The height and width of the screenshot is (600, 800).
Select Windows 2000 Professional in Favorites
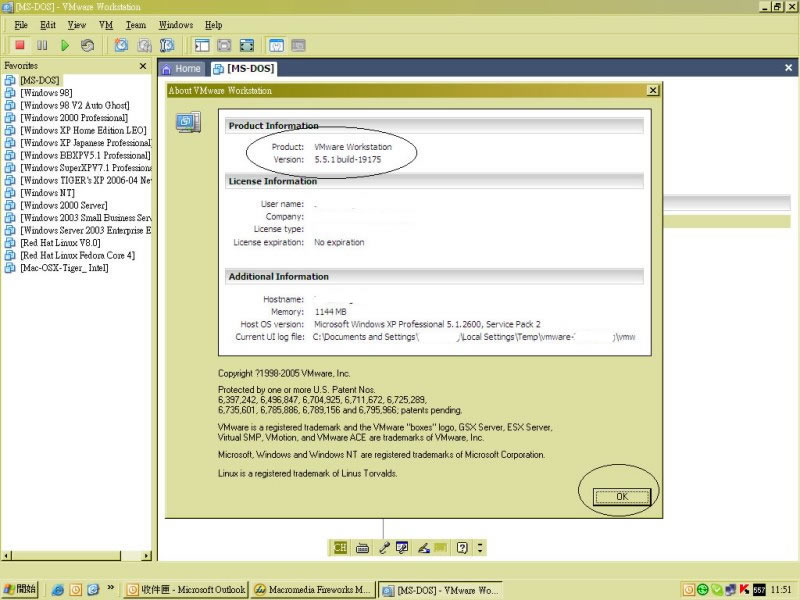[x=73, y=117]
